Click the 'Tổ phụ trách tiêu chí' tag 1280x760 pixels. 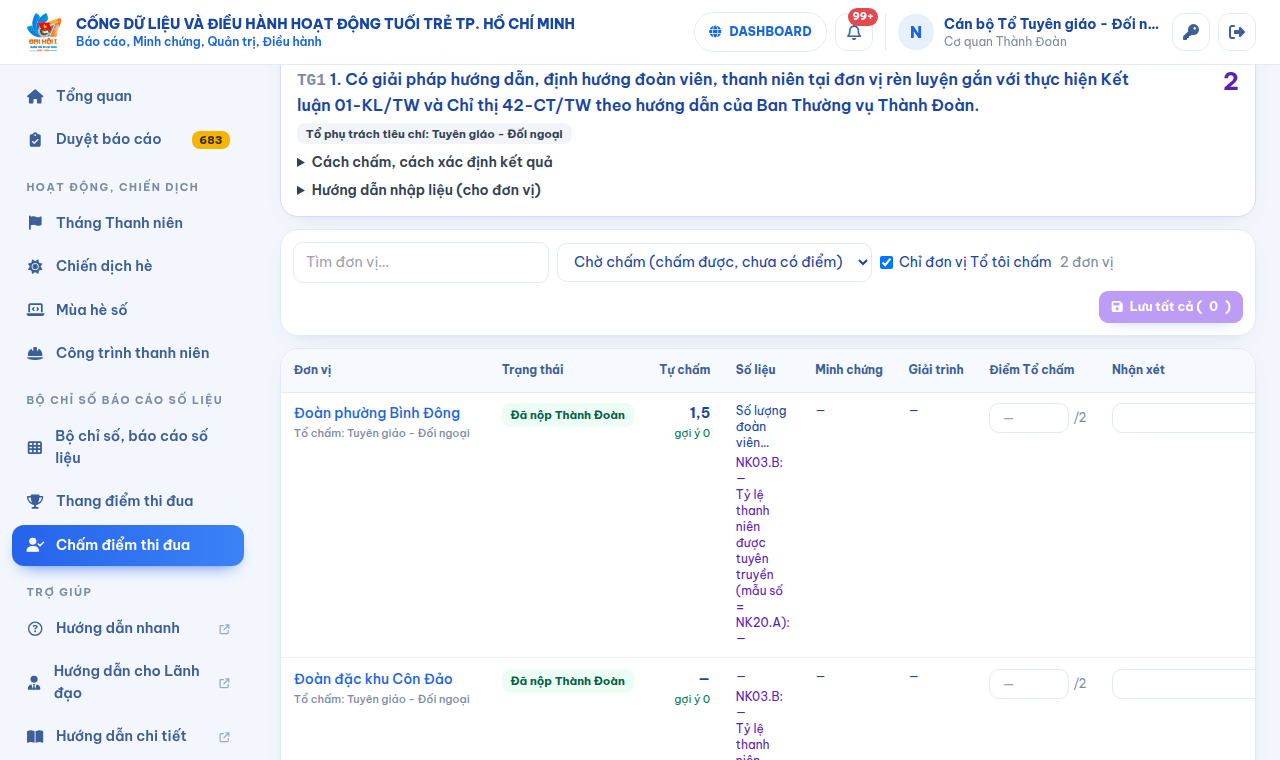tap(434, 134)
